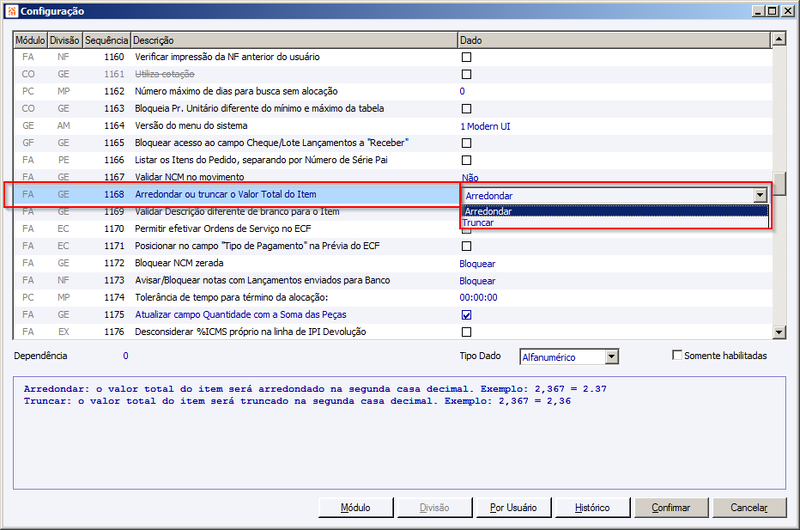Click the Bloquear value in row 1172

click(x=478, y=264)
